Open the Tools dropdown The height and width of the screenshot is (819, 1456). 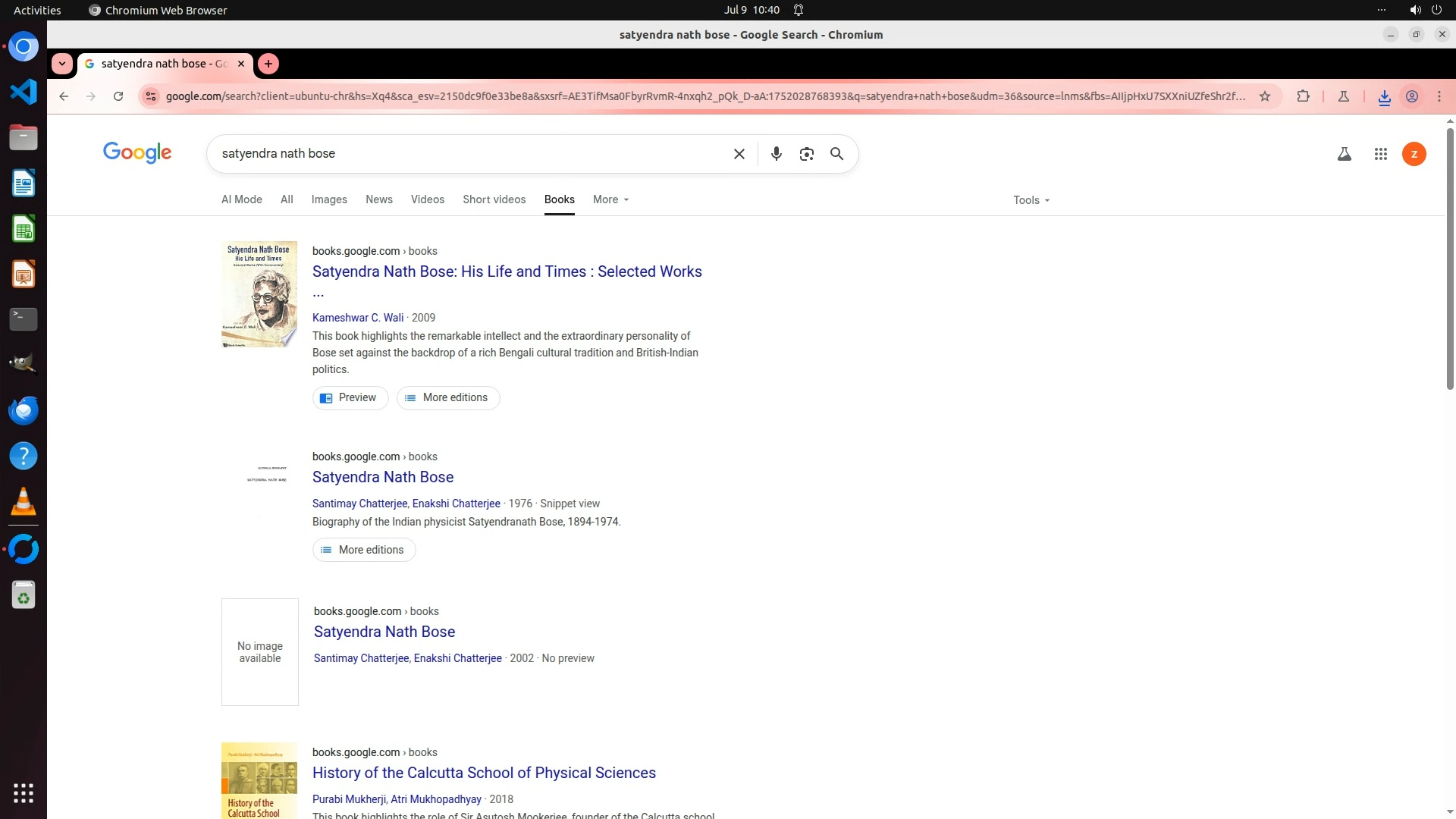click(x=1031, y=200)
